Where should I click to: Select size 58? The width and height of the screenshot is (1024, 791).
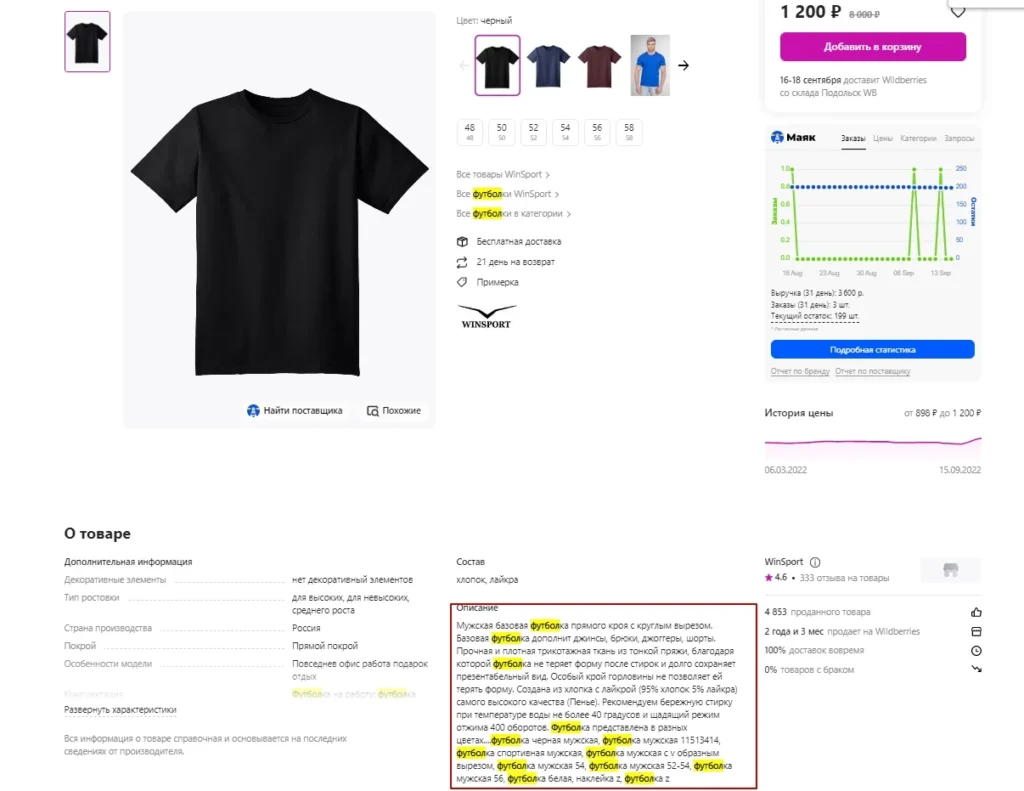pos(629,131)
